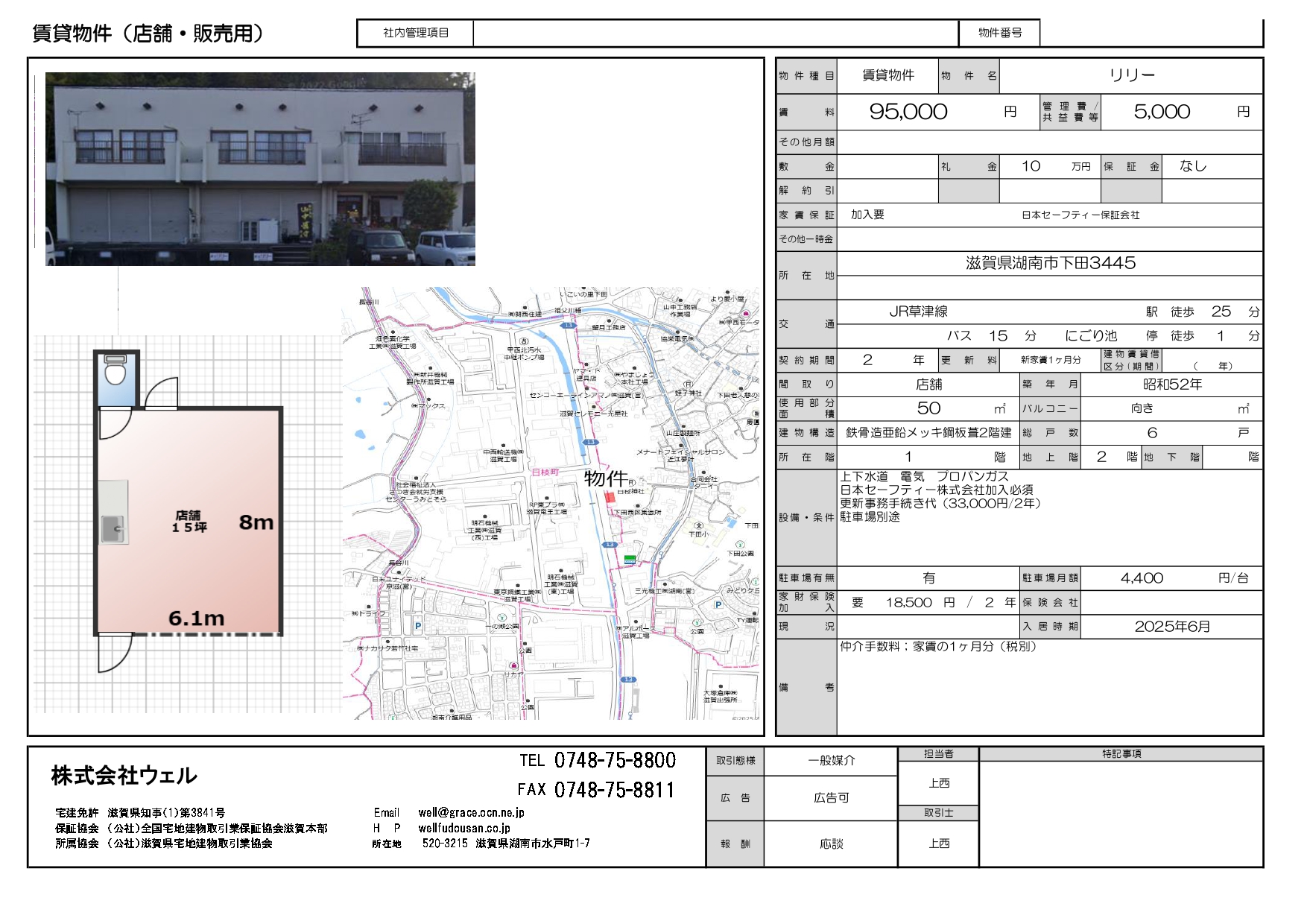Click the red property marker on the map
1307x924 pixels.
click(610, 497)
